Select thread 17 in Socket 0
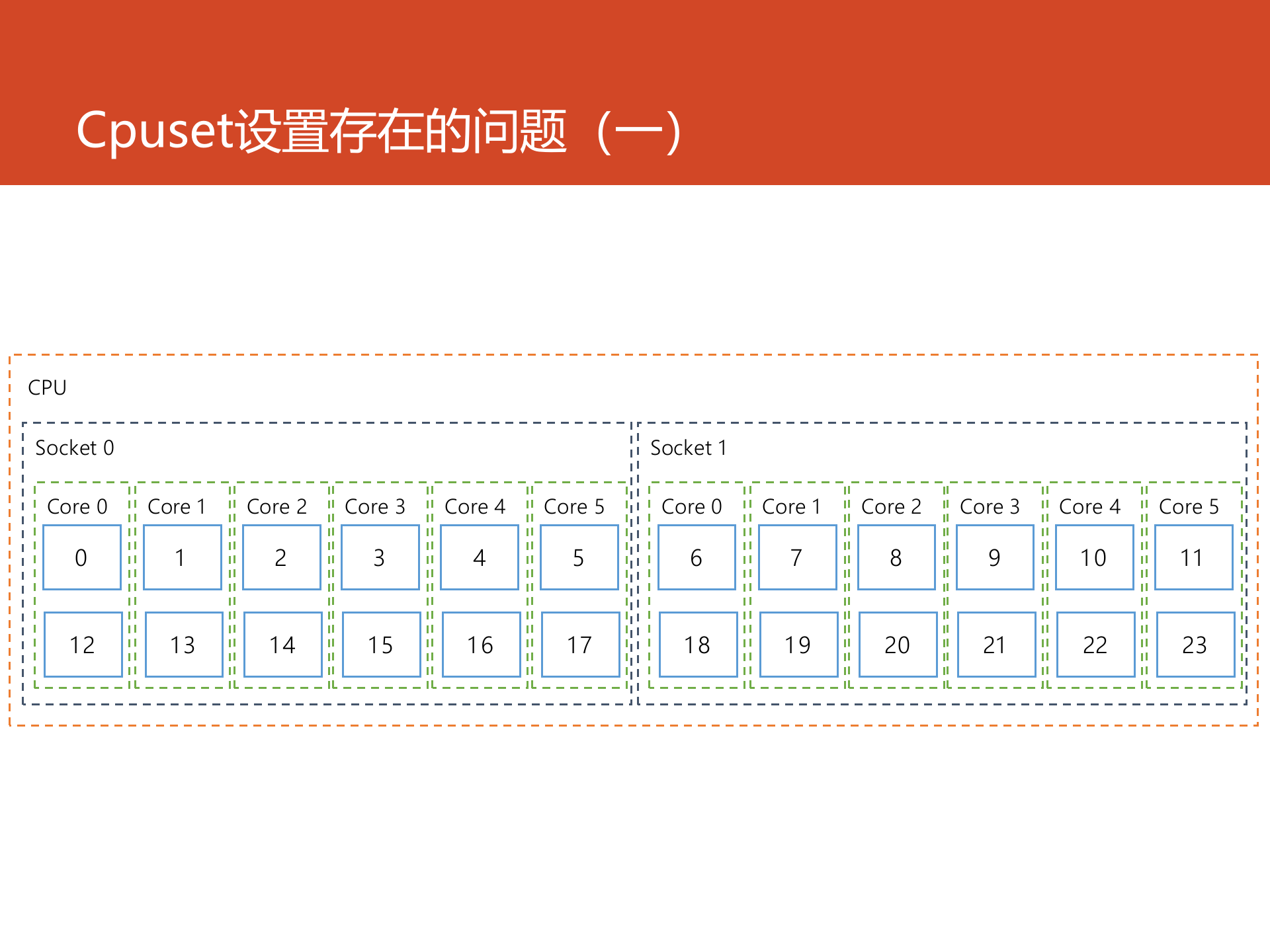 pos(579,643)
